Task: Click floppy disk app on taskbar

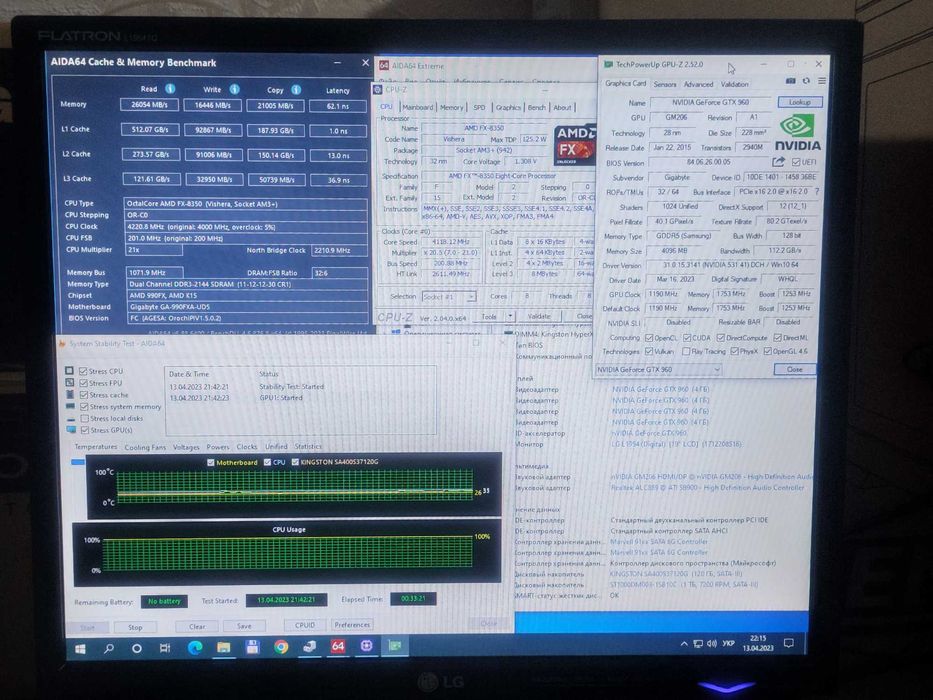Action: coord(252,647)
